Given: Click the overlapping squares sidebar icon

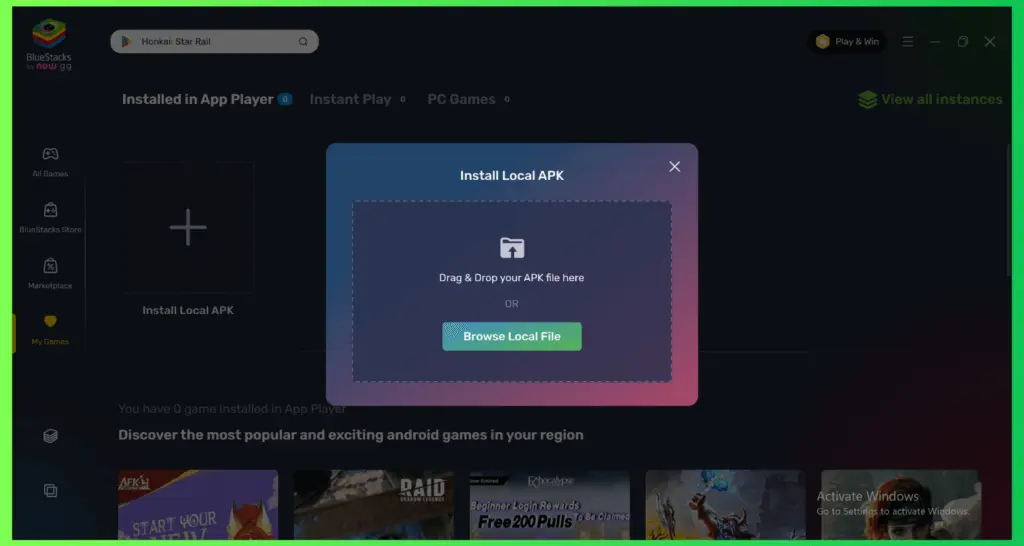Looking at the screenshot, I should (x=50, y=490).
